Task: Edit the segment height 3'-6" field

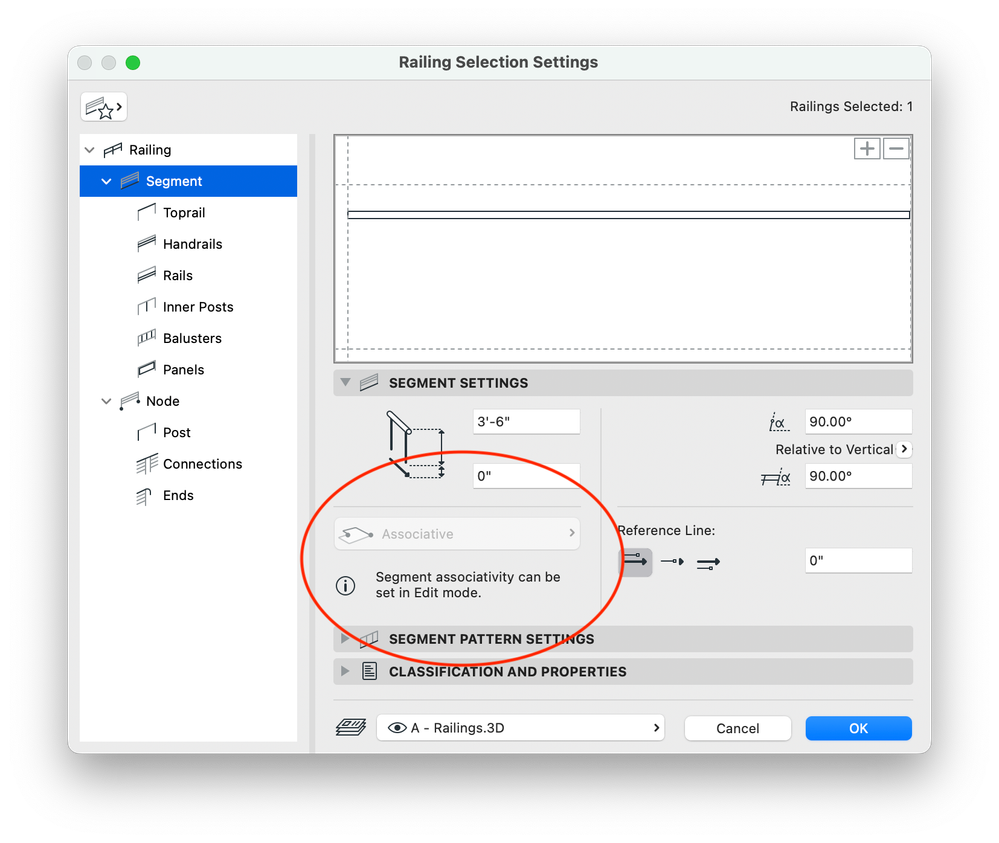Action: point(526,422)
